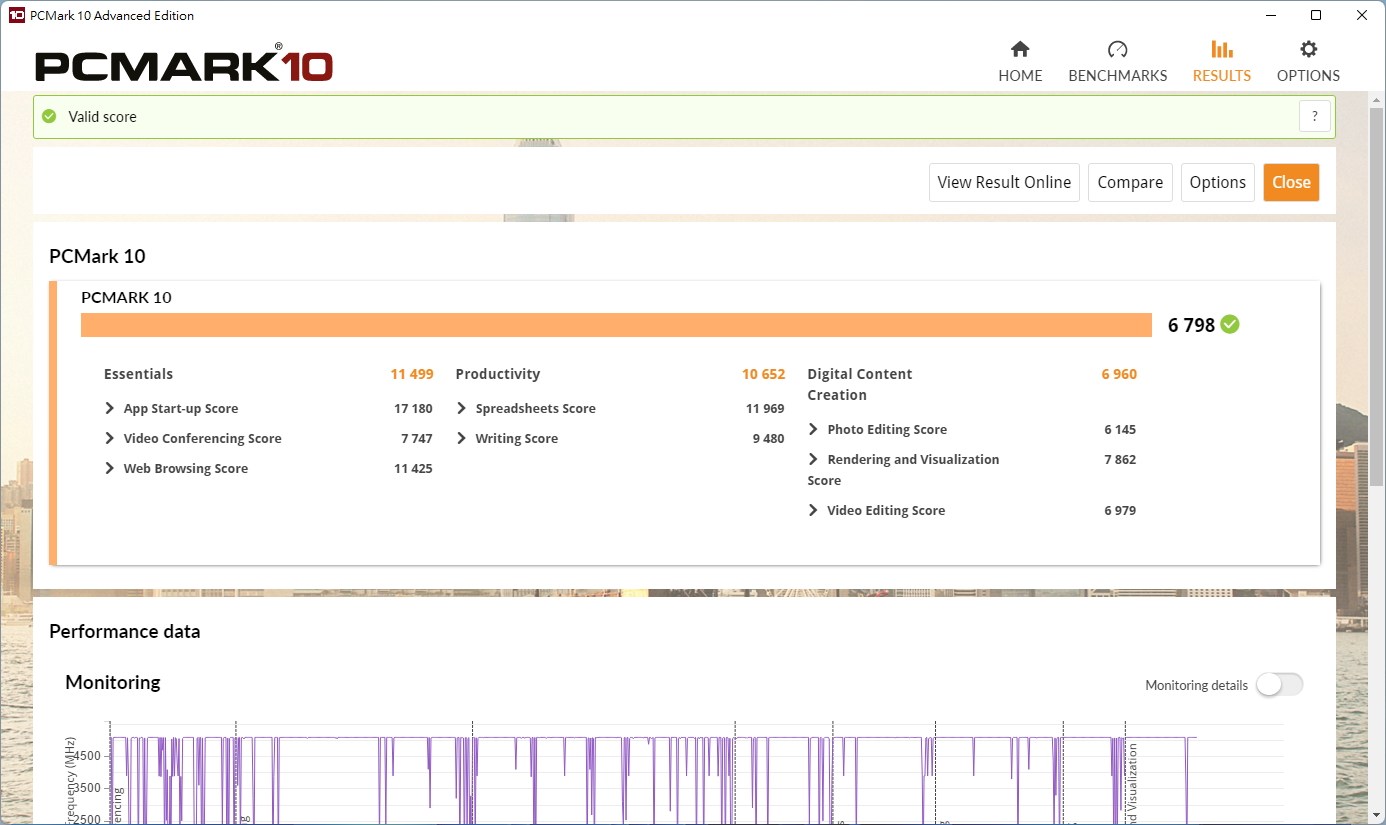Open the question mark help button
Image resolution: width=1386 pixels, height=825 pixels.
click(1315, 116)
